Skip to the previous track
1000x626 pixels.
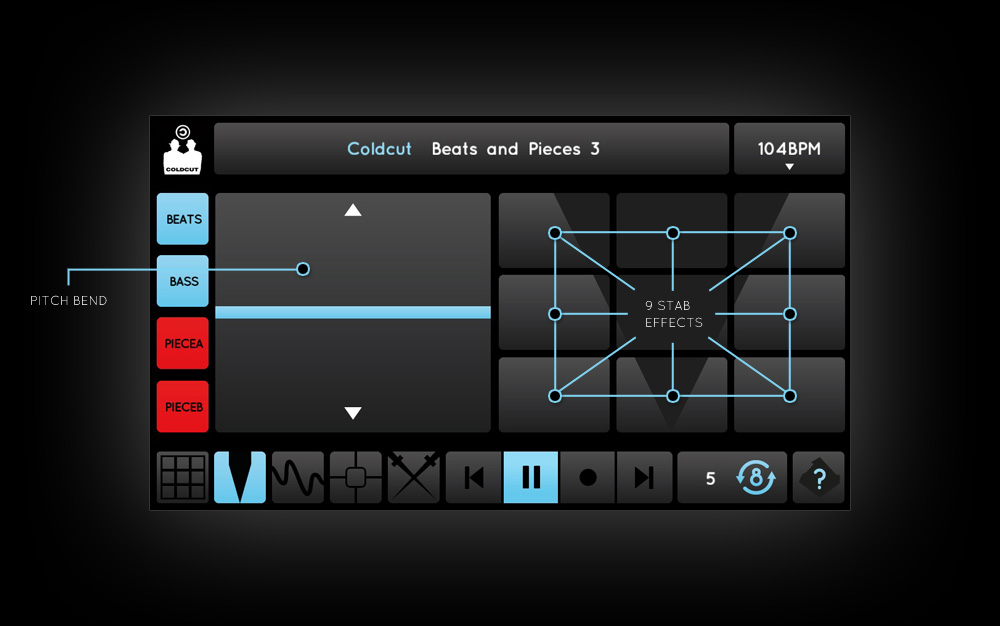(474, 477)
